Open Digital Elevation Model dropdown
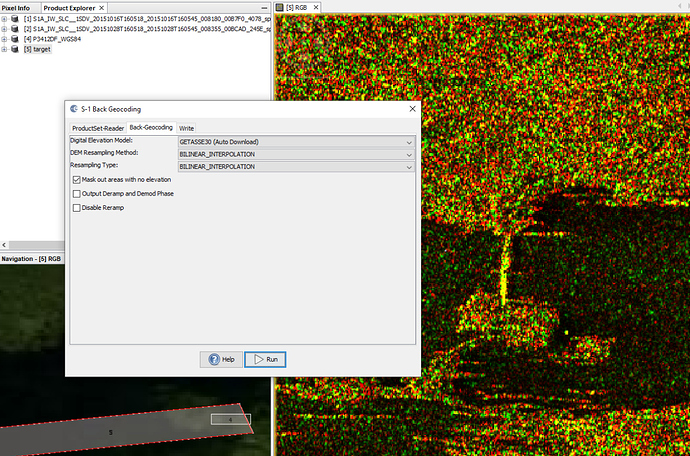Image resolution: width=690 pixels, height=456 pixels. tap(296, 142)
